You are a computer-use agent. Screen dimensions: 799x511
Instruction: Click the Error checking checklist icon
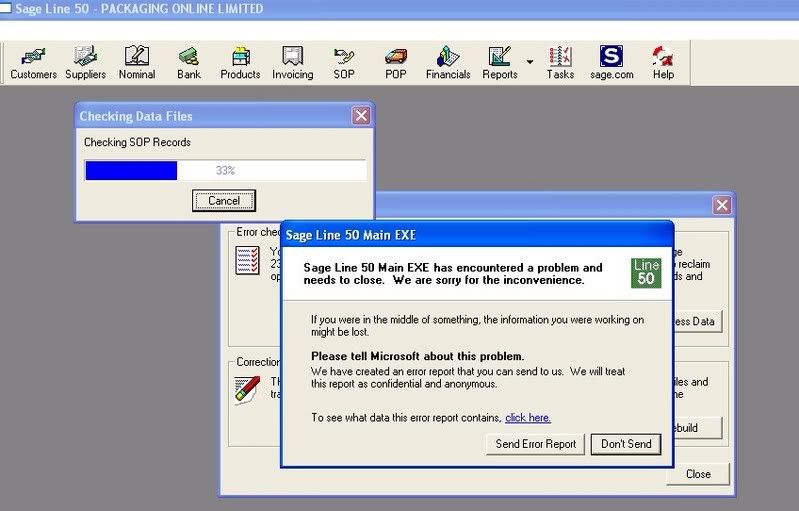coord(248,260)
